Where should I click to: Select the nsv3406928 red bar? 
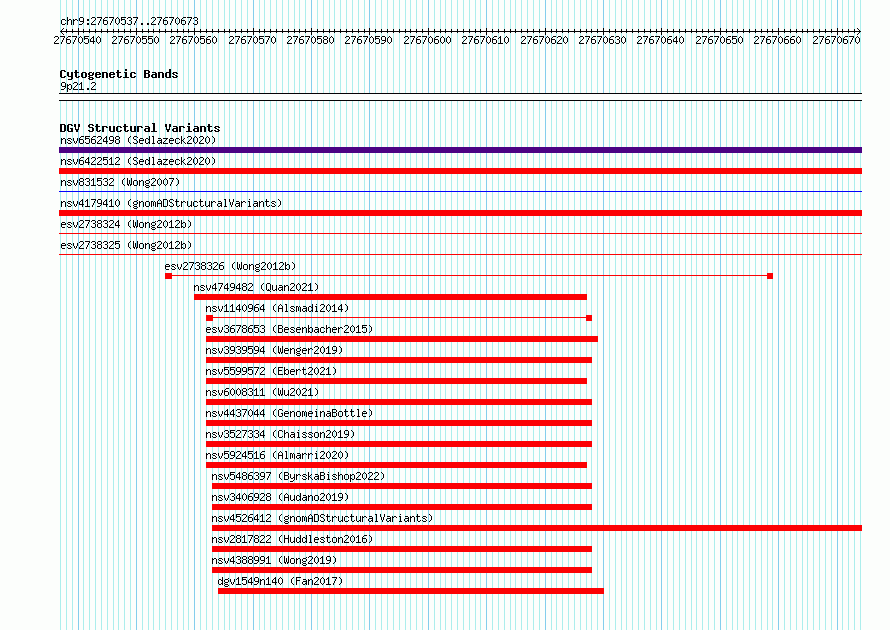(x=402, y=507)
